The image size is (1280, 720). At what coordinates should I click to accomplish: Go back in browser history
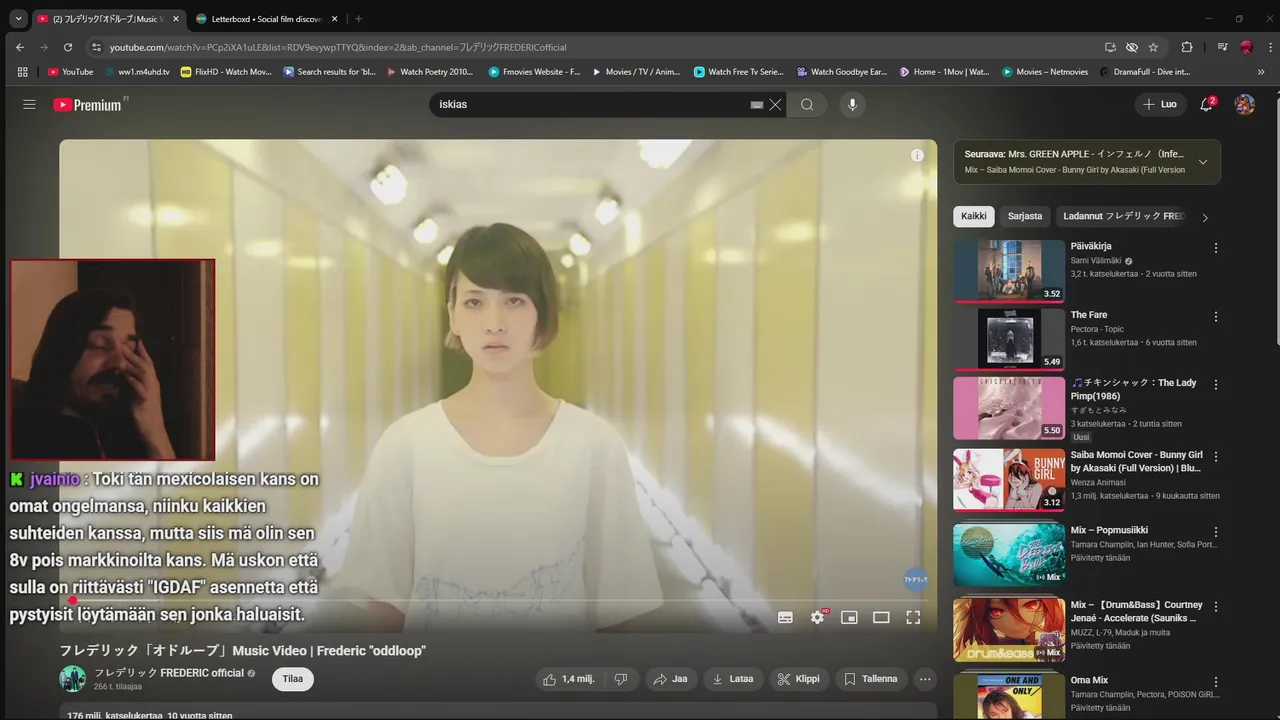point(20,47)
